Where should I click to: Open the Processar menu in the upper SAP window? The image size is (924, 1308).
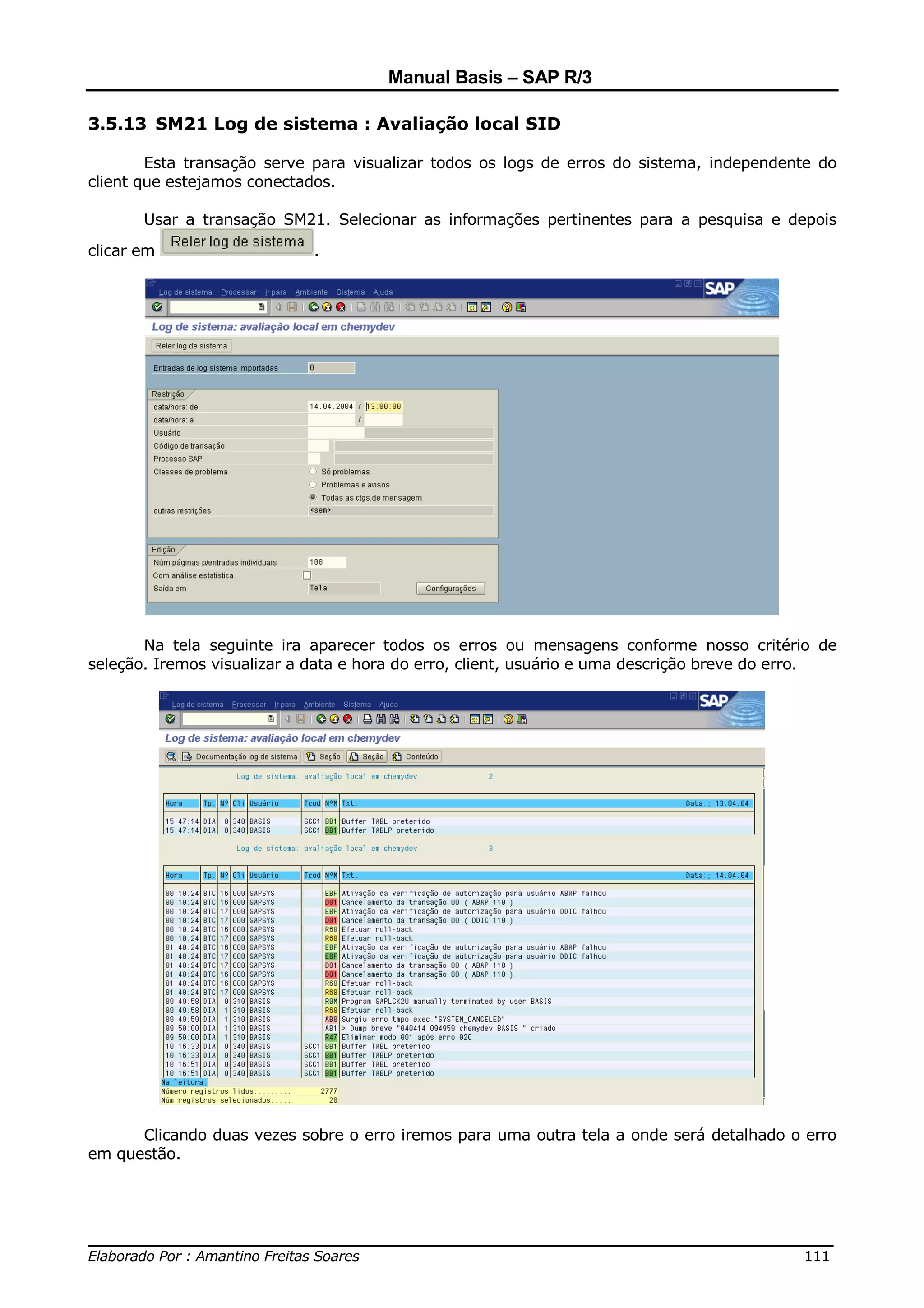239,292
